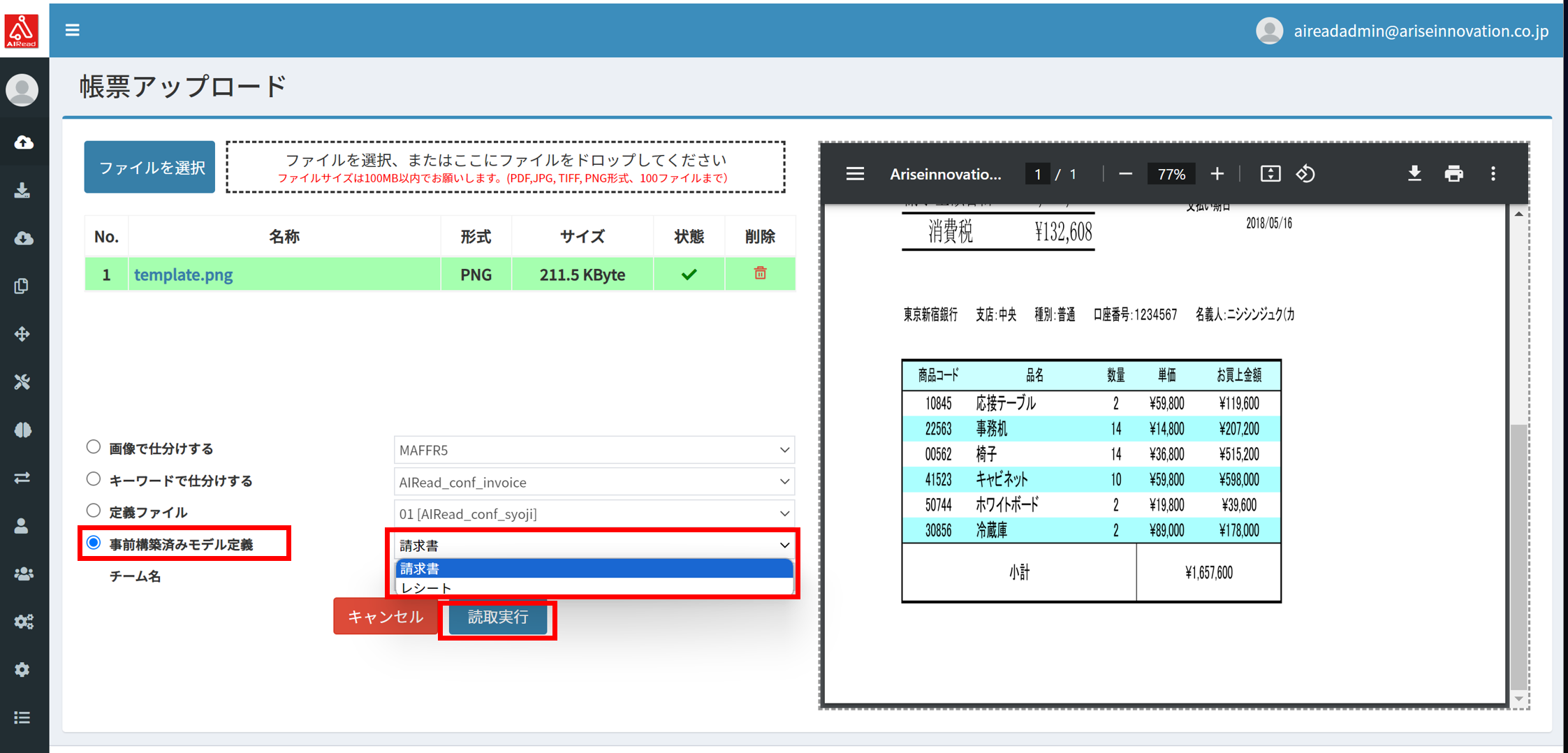Open the upload cloud icon in sidebar
The width and height of the screenshot is (1568, 753).
(x=24, y=142)
